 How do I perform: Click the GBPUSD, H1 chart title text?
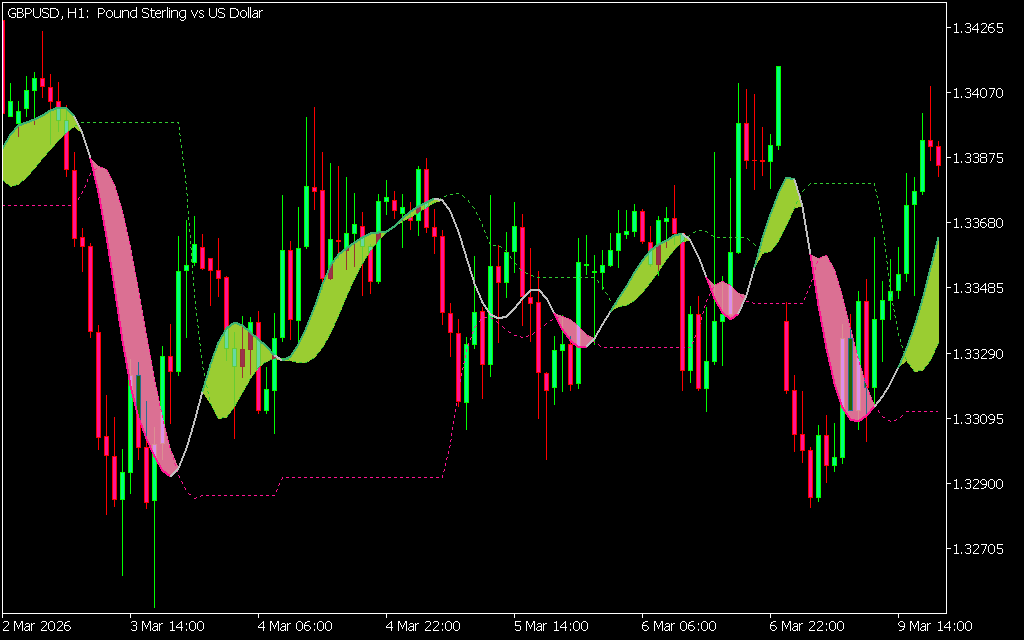pyautogui.click(x=134, y=13)
